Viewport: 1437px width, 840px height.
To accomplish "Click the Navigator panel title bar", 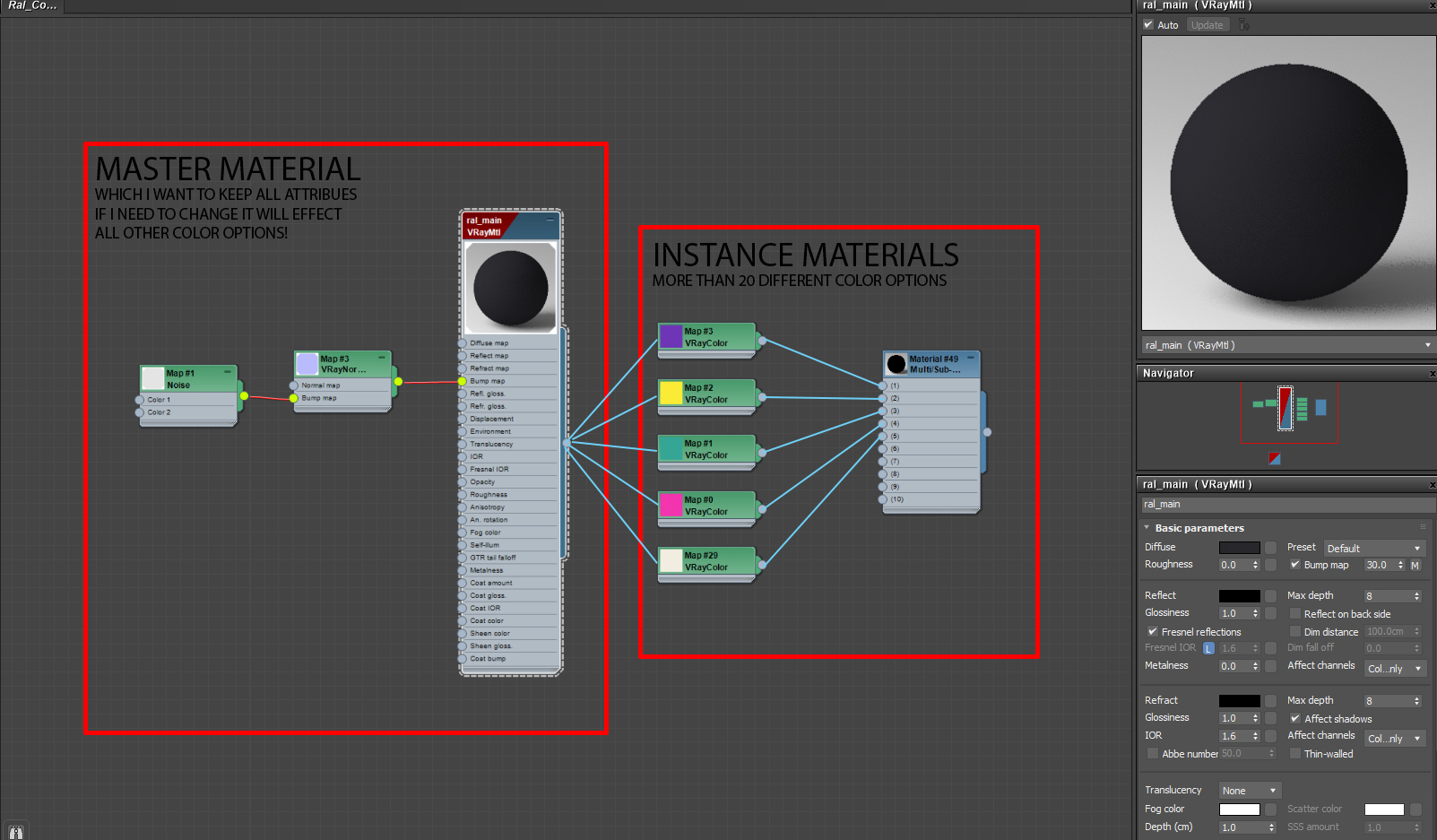I will [1286, 373].
